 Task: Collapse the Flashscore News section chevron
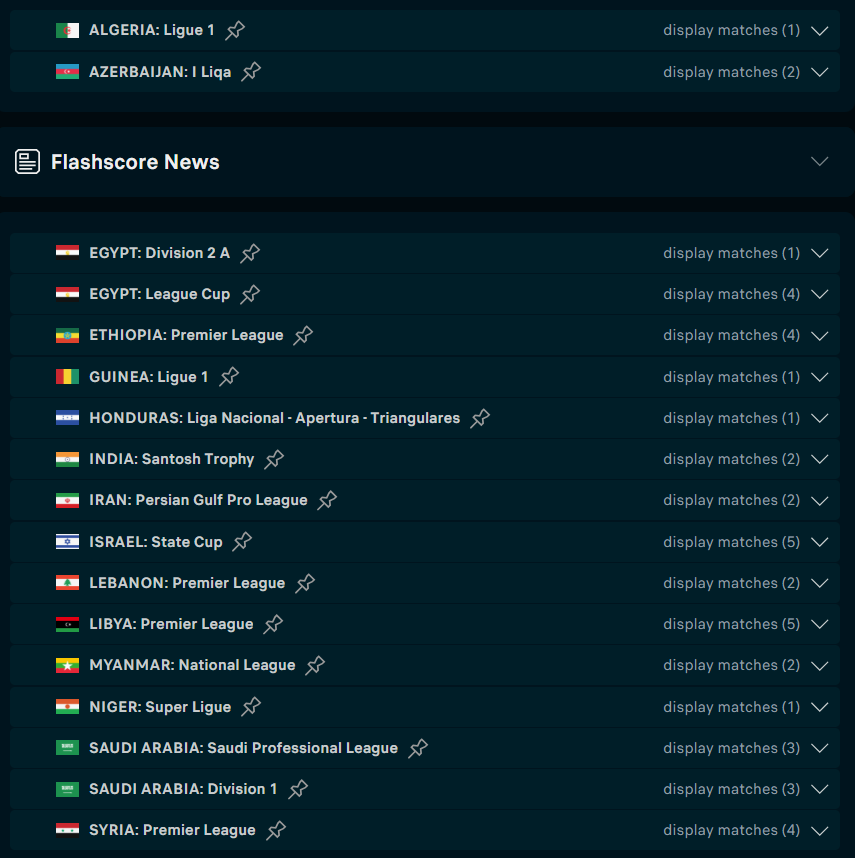point(819,161)
